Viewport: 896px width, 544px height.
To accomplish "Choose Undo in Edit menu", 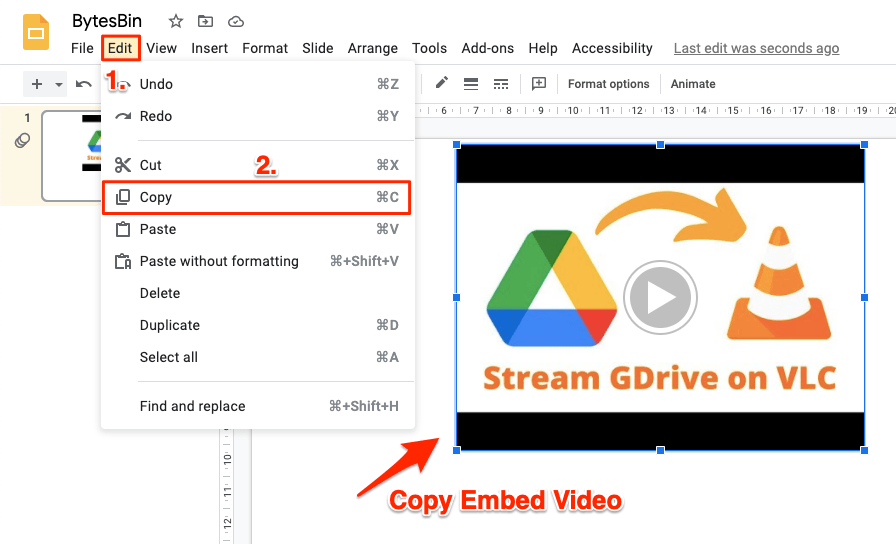I will (258, 84).
